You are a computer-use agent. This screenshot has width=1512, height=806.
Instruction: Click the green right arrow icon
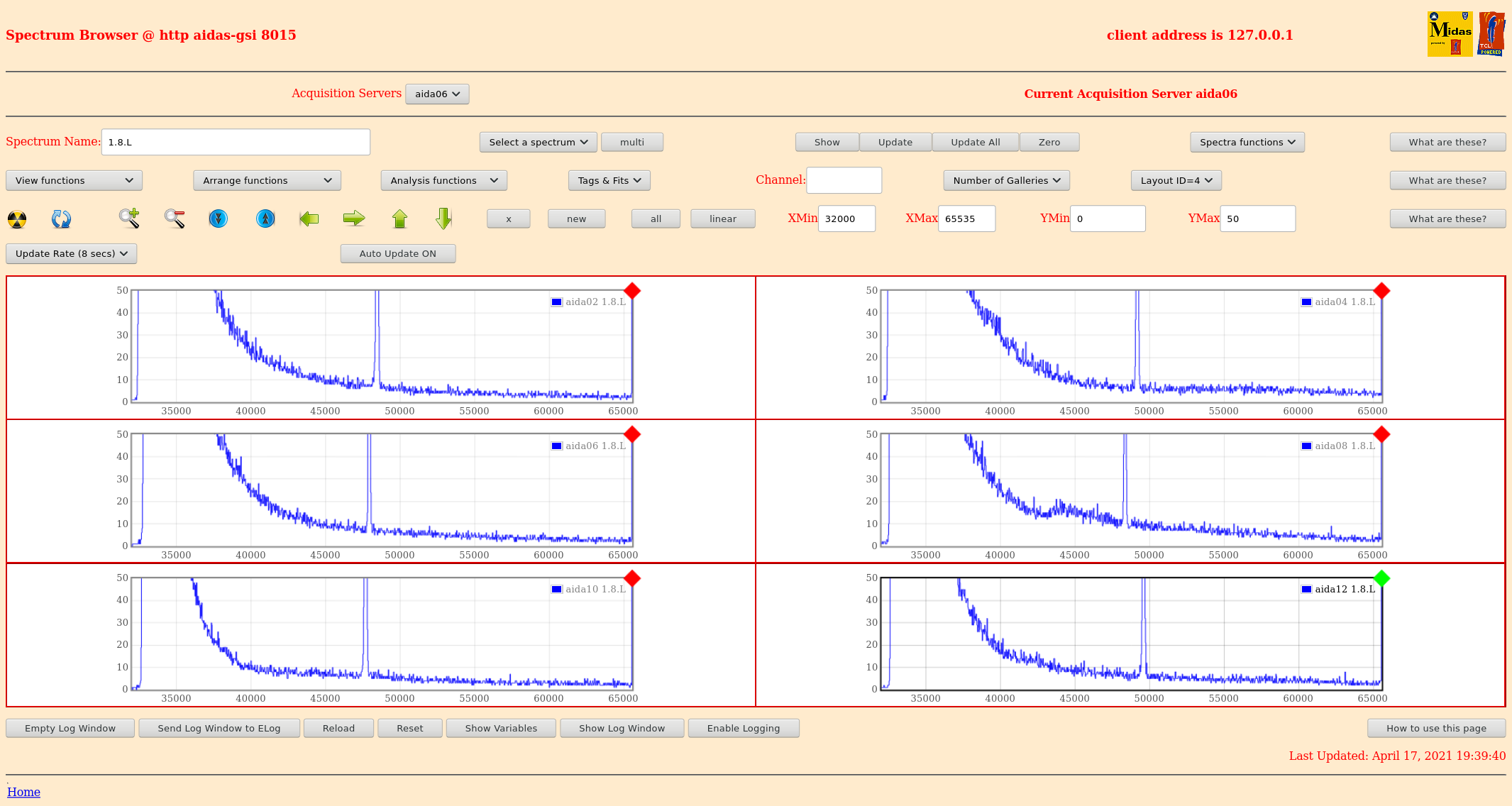click(353, 219)
